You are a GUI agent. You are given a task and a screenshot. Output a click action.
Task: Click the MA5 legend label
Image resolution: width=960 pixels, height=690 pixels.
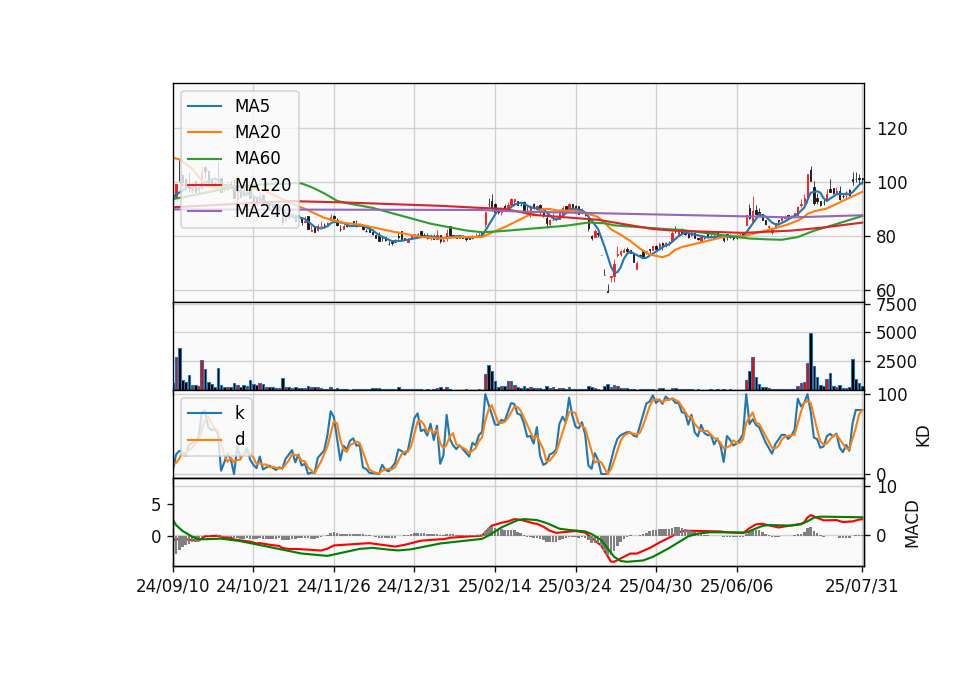tap(252, 106)
